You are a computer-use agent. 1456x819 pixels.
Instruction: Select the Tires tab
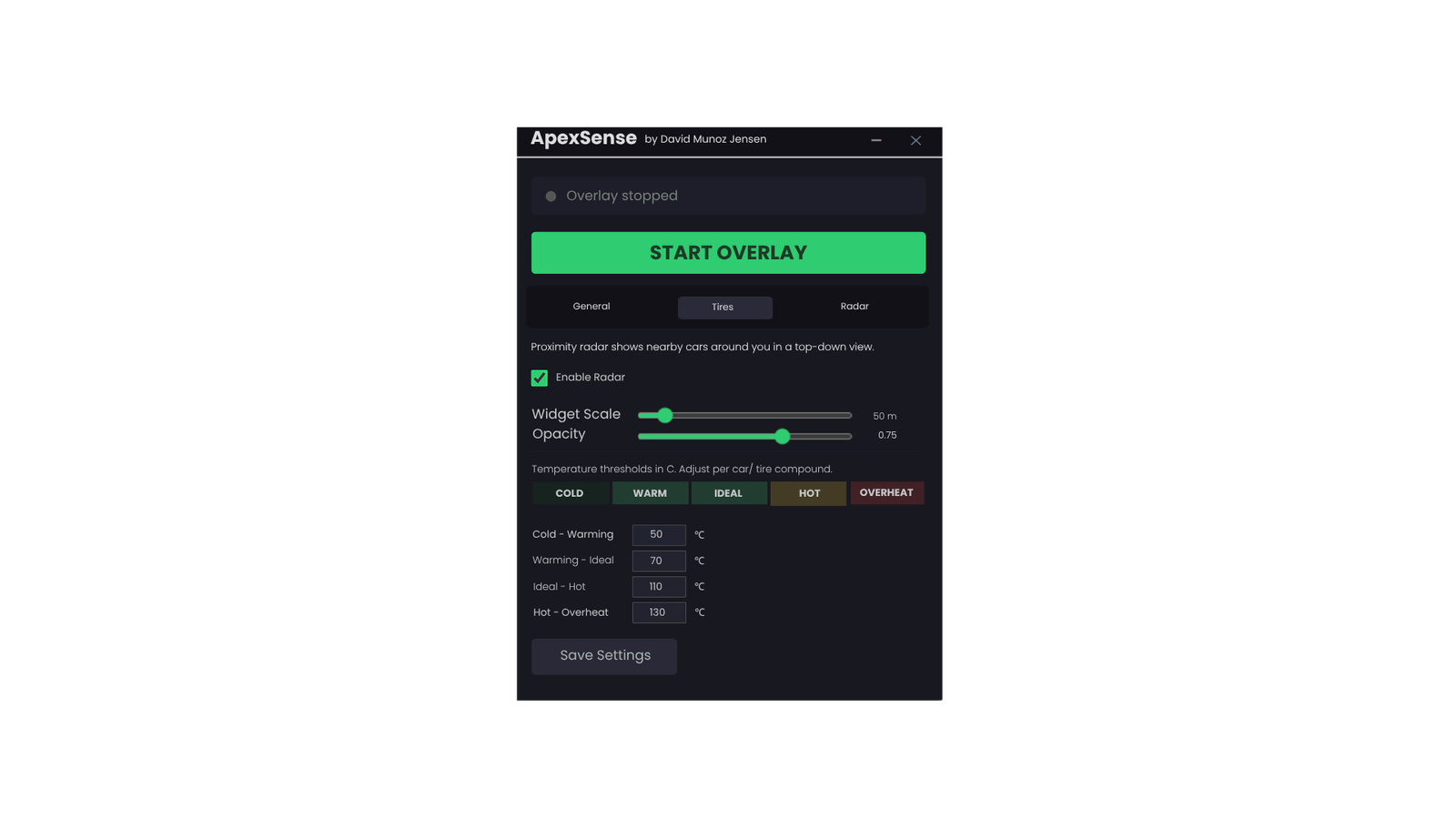(x=724, y=307)
